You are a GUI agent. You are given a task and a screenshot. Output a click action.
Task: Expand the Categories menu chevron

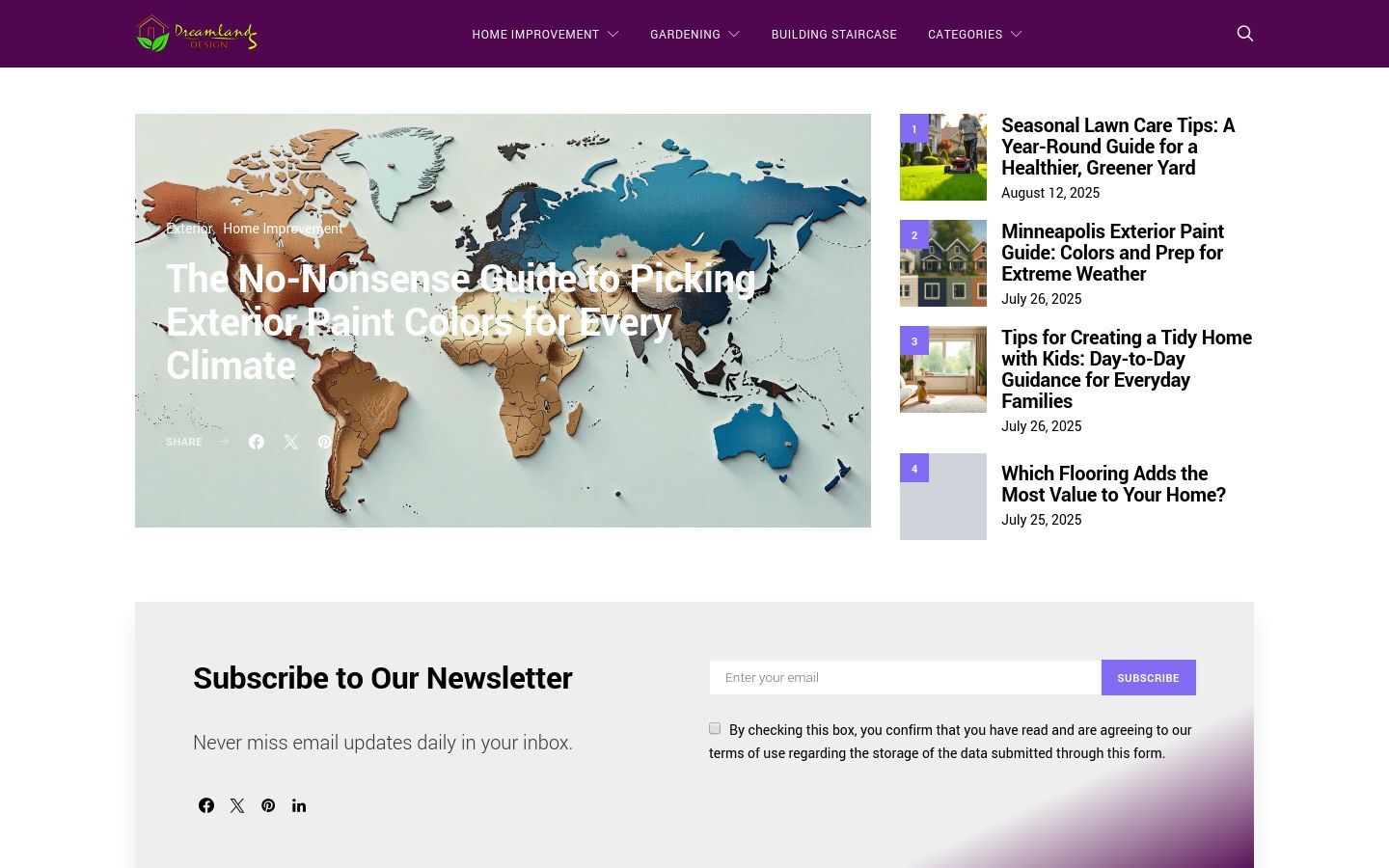1016,34
